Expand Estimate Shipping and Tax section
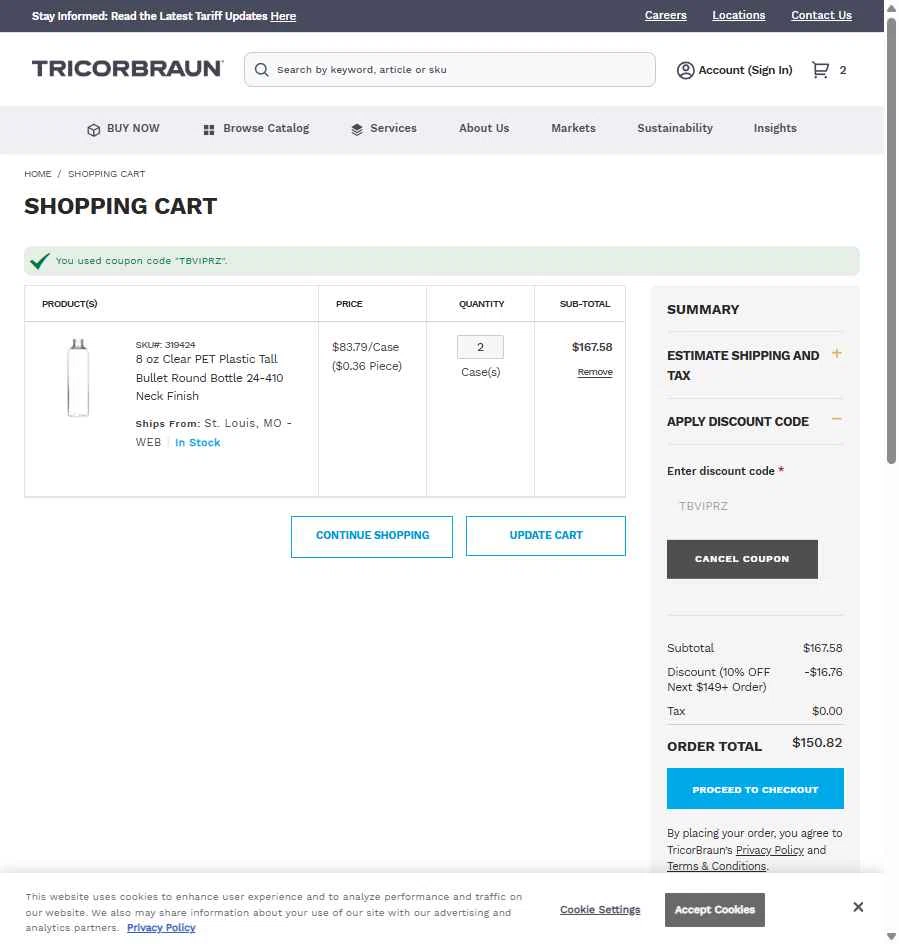 pos(836,353)
